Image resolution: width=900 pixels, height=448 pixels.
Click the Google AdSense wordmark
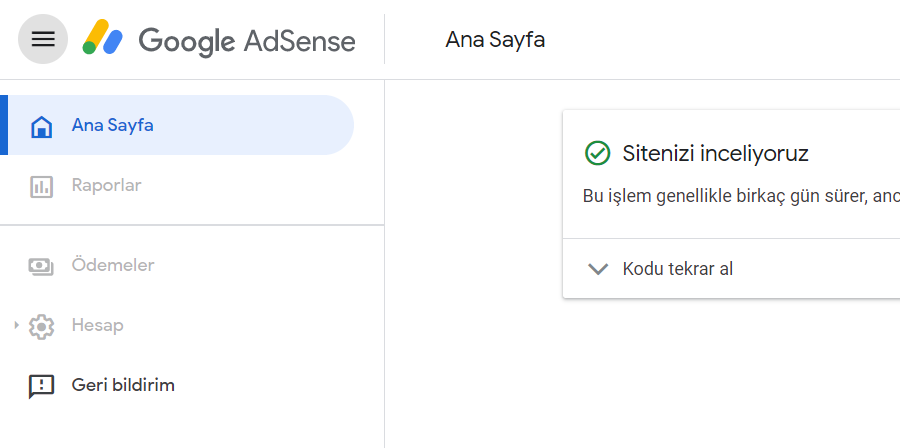[247, 41]
